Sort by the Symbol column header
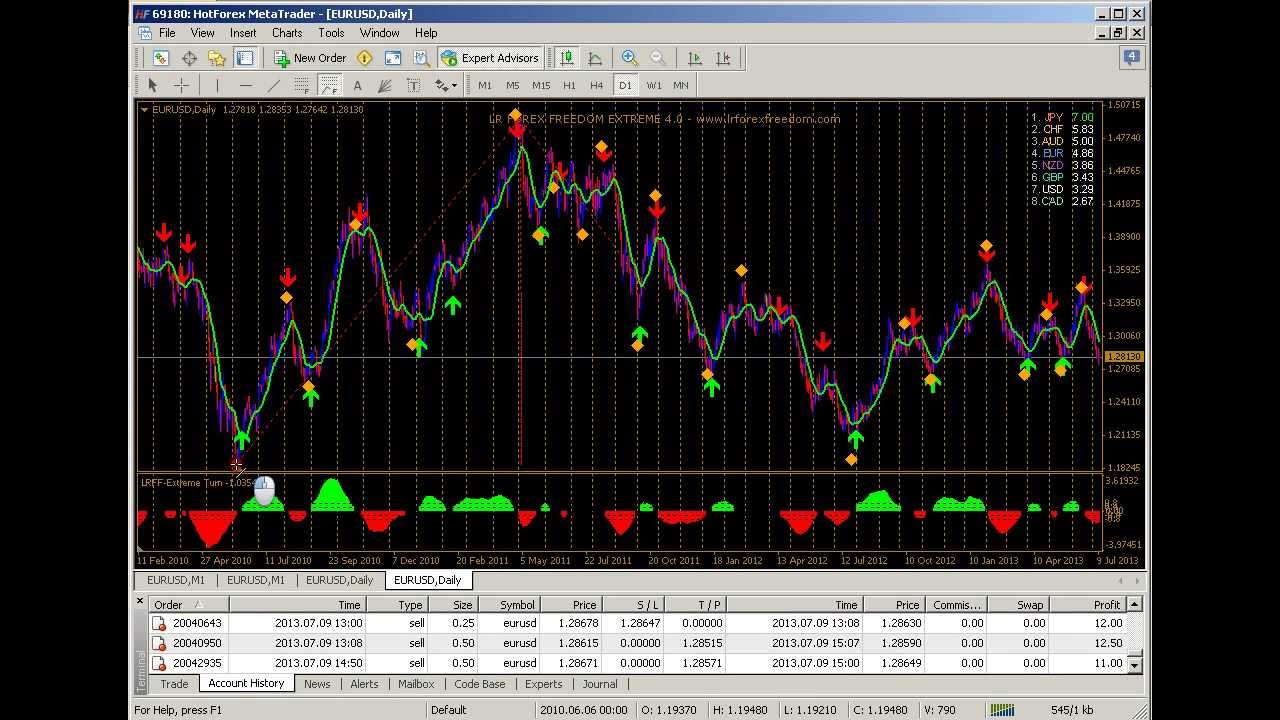Viewport: 1280px width, 720px height. point(508,605)
